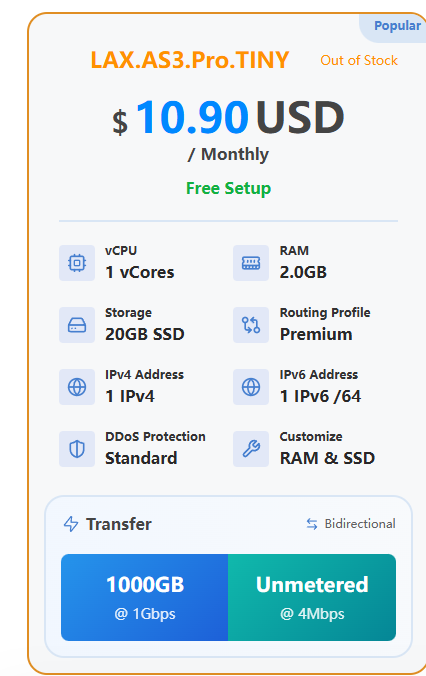The image size is (426, 676).
Task: Click the Routing Profile arrows icon
Action: coord(251,325)
